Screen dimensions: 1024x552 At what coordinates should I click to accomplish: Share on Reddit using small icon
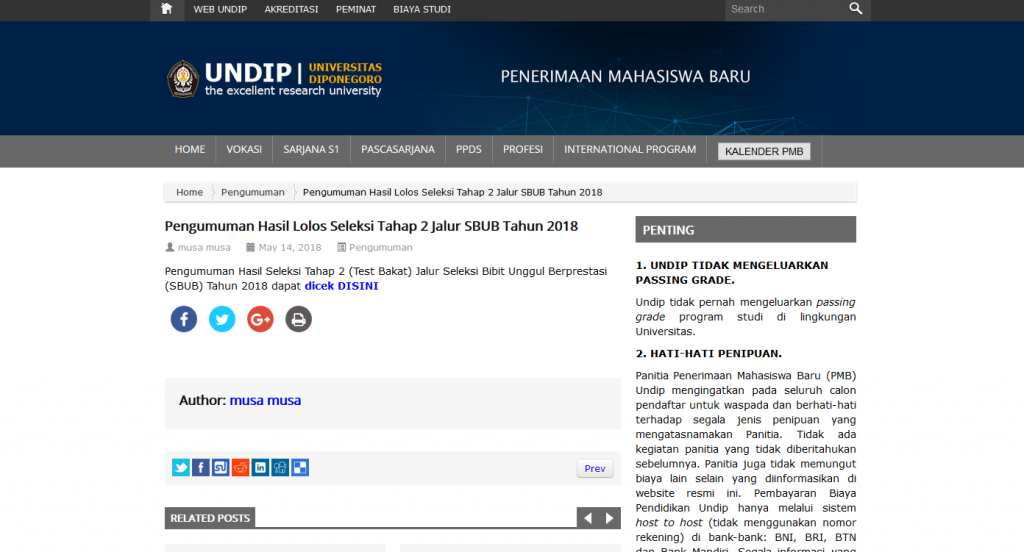240,467
